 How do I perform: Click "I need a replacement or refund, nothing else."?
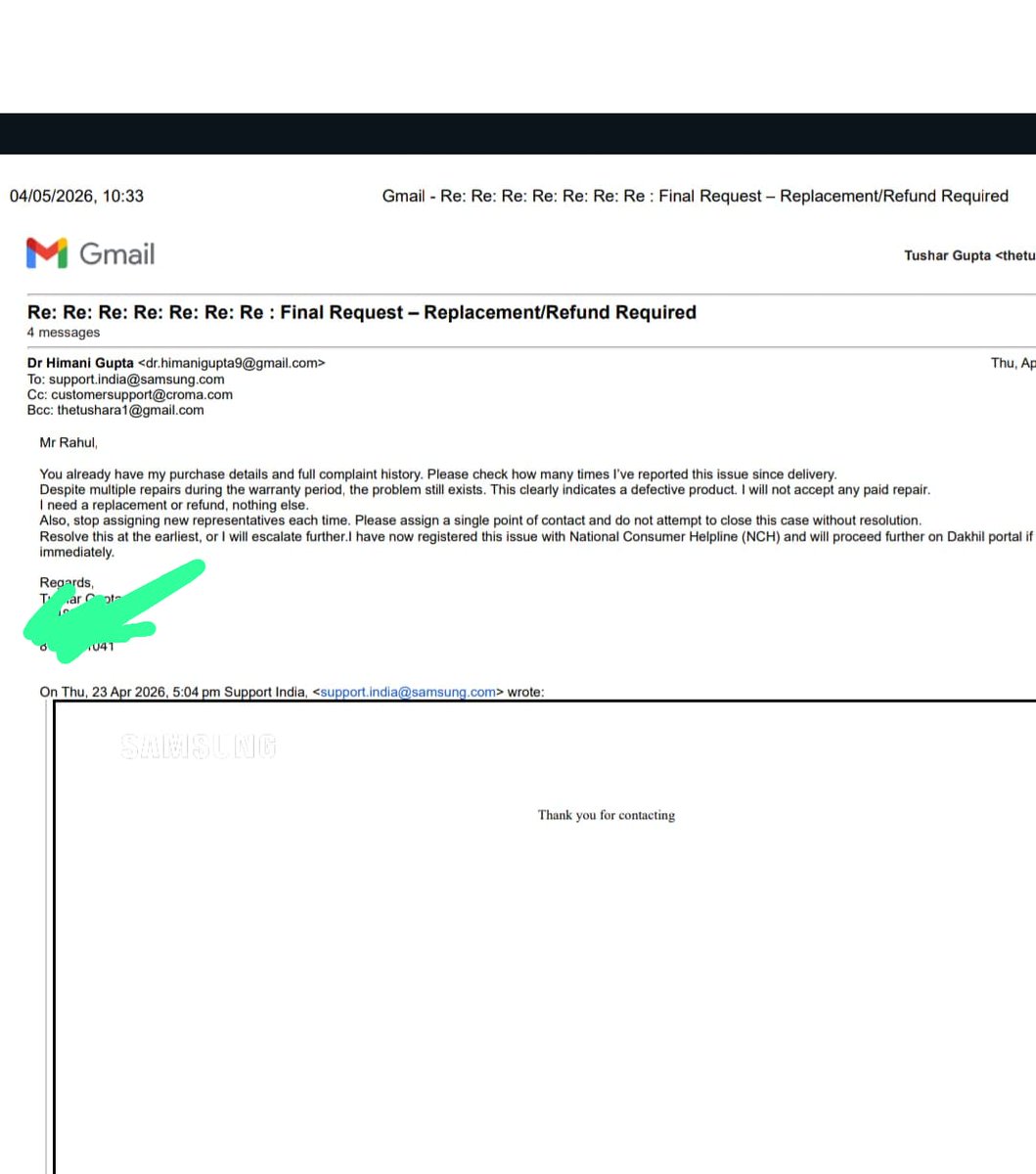click(x=174, y=505)
